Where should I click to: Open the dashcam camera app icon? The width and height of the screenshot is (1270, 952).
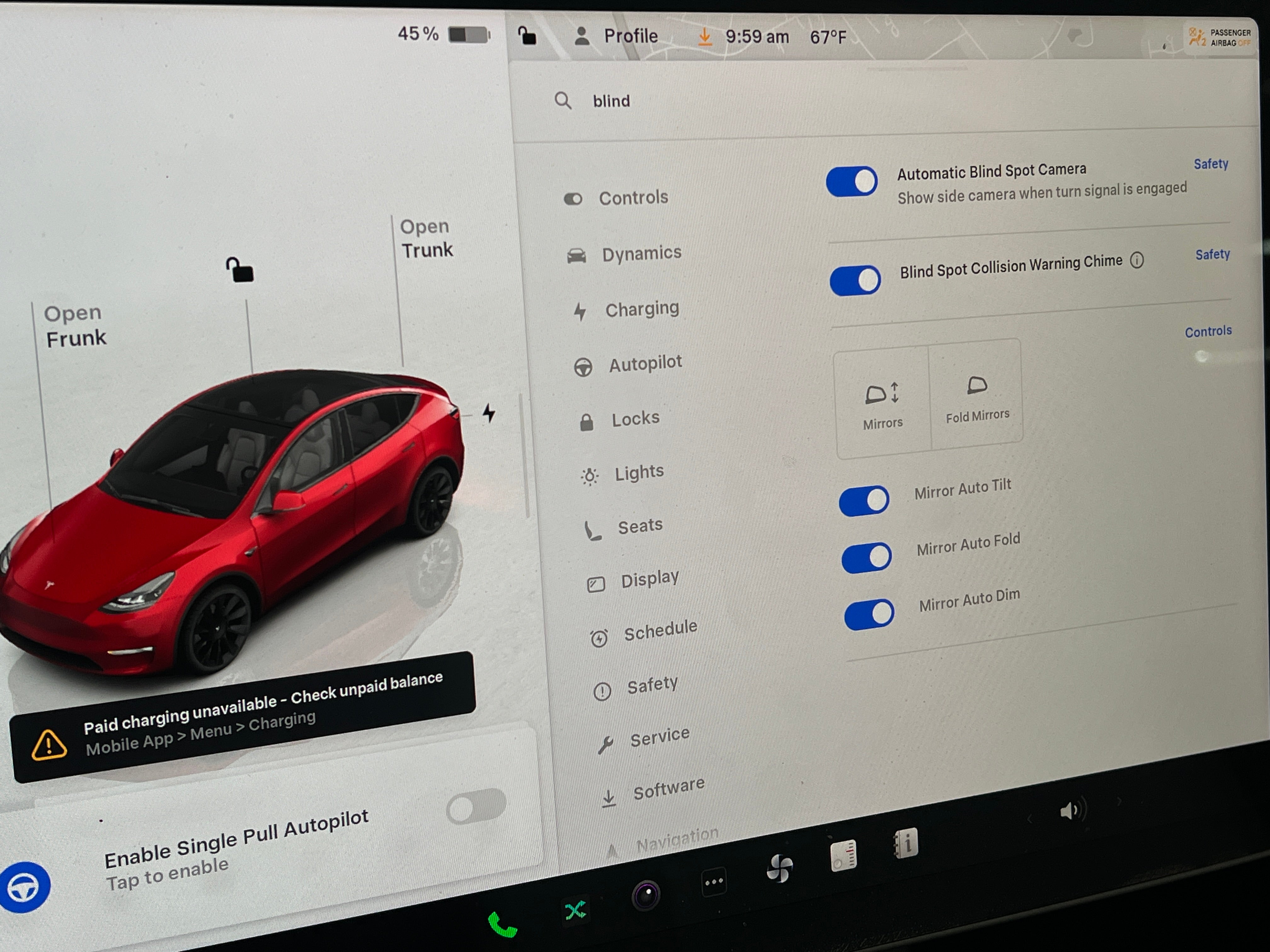click(x=646, y=895)
